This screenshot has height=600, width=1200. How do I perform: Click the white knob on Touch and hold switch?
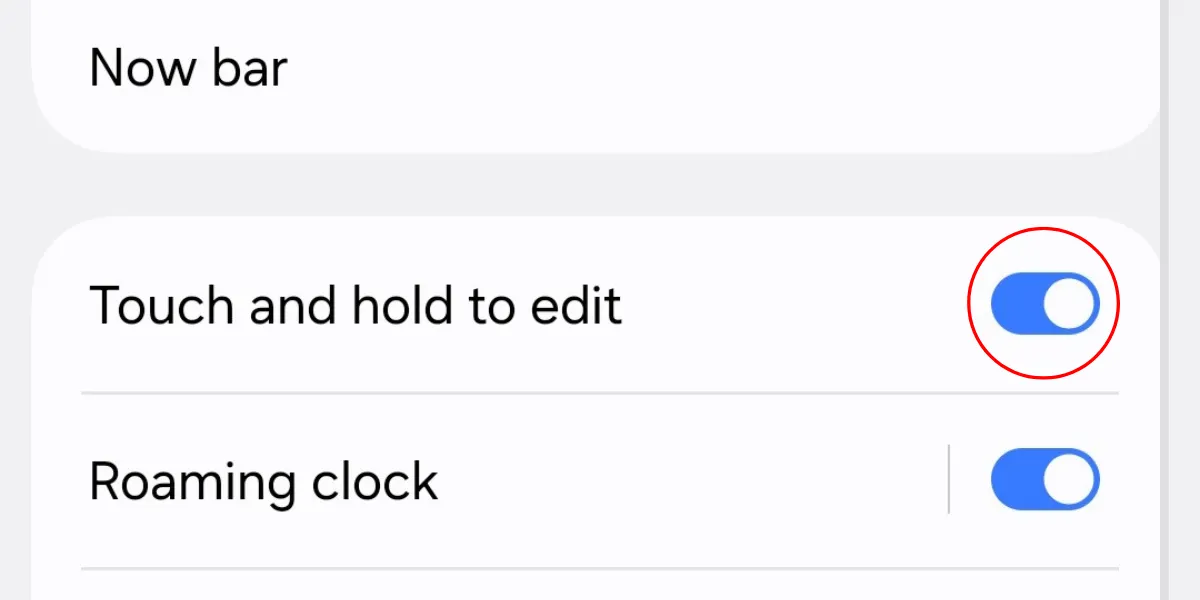point(1069,304)
